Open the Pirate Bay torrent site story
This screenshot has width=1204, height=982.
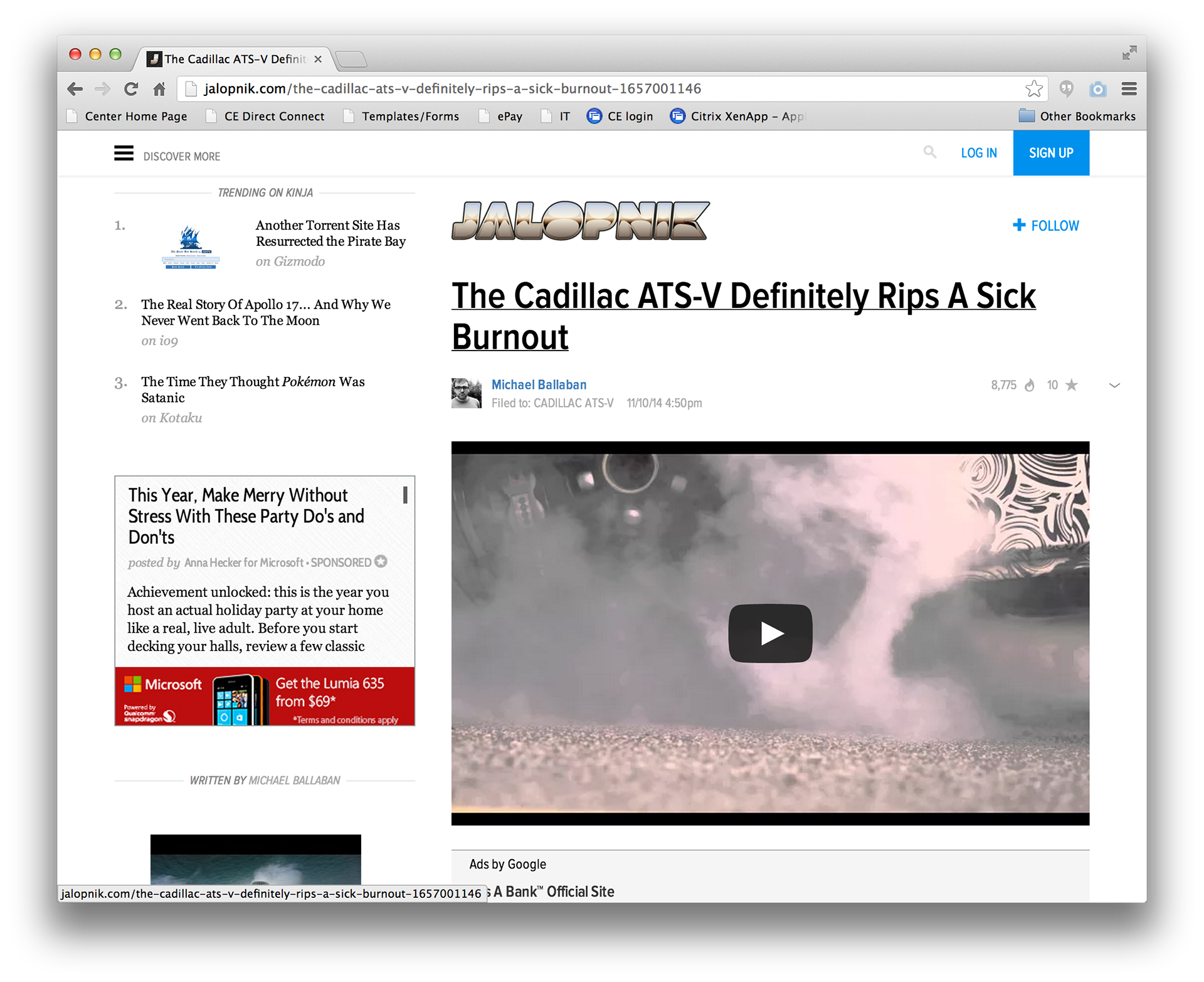(331, 233)
